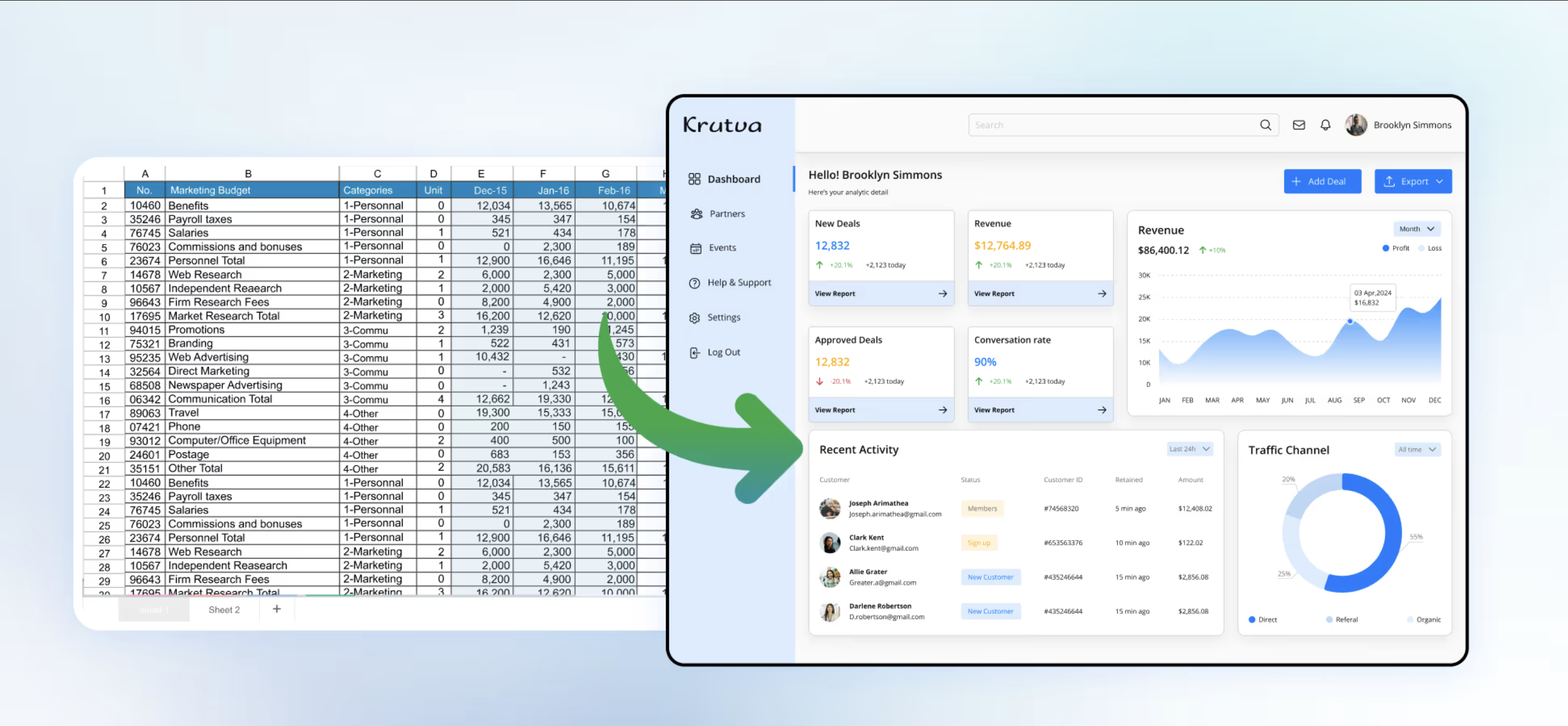Click the Add Deal button
The height and width of the screenshot is (726, 1568).
click(1322, 181)
